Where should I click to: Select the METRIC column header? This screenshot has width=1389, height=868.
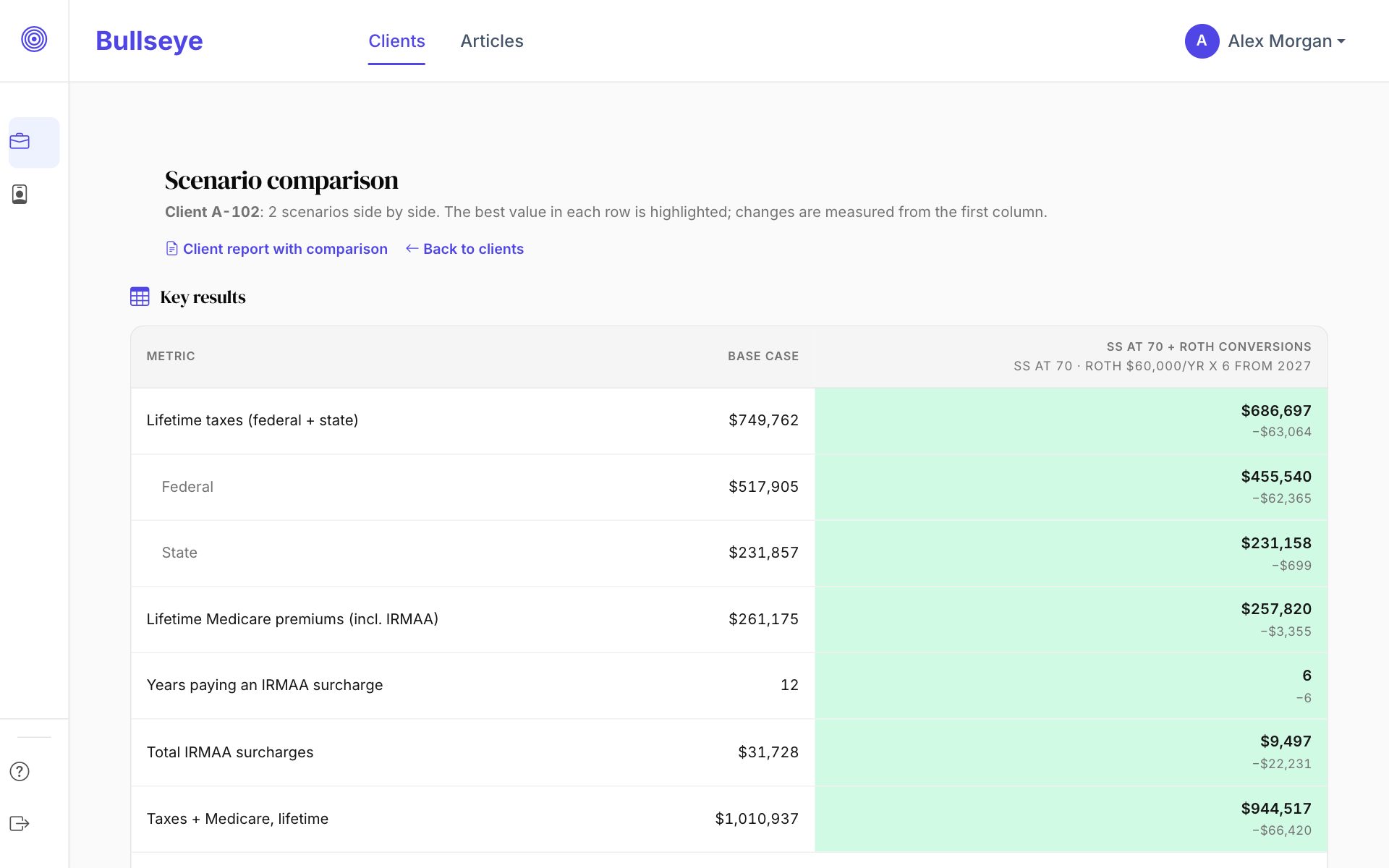point(171,356)
